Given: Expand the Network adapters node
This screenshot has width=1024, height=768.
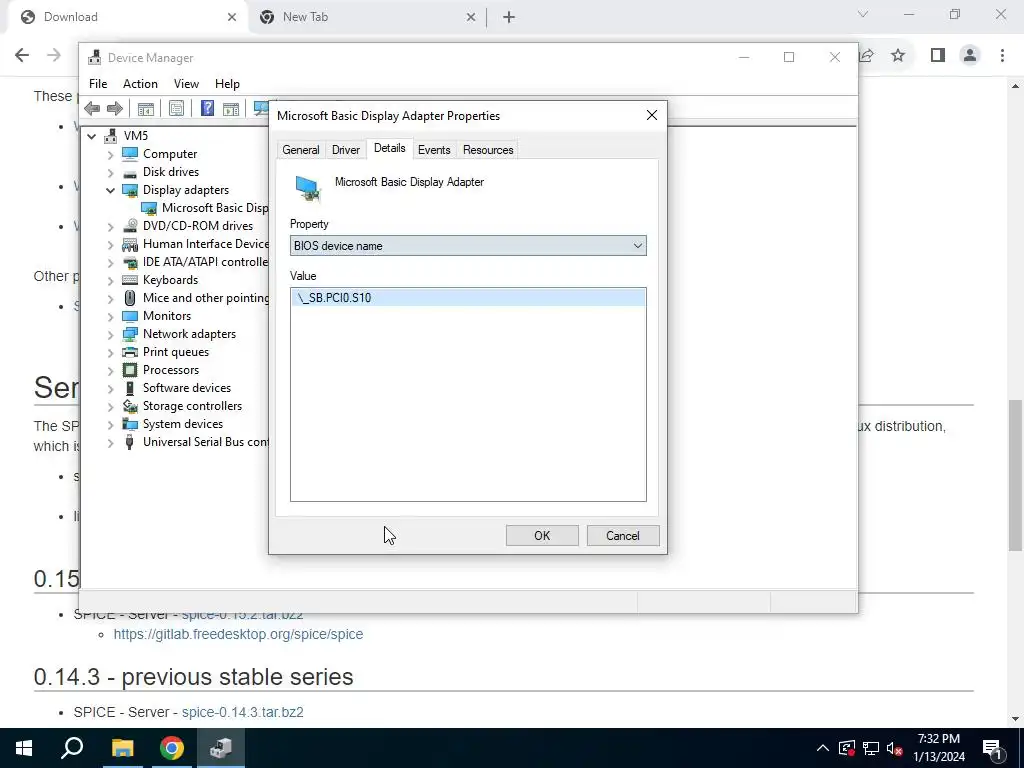Looking at the screenshot, I should tap(110, 335).
